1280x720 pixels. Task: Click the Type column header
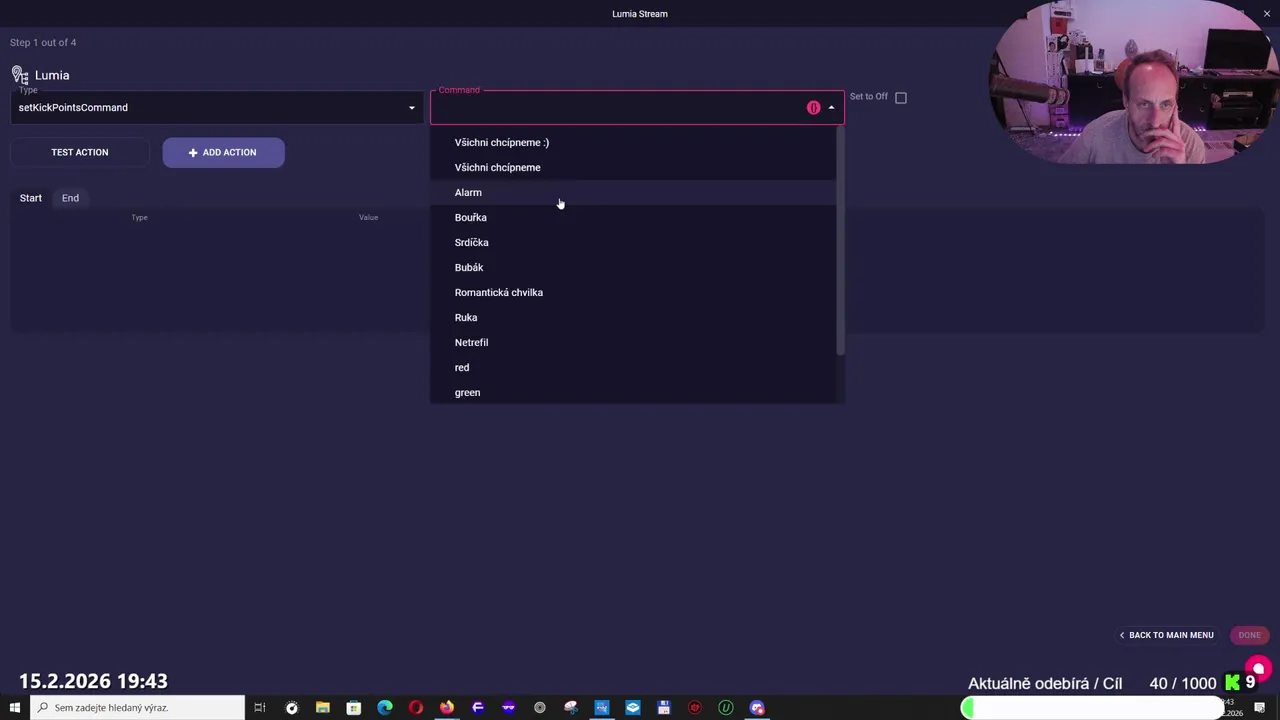coord(140,217)
